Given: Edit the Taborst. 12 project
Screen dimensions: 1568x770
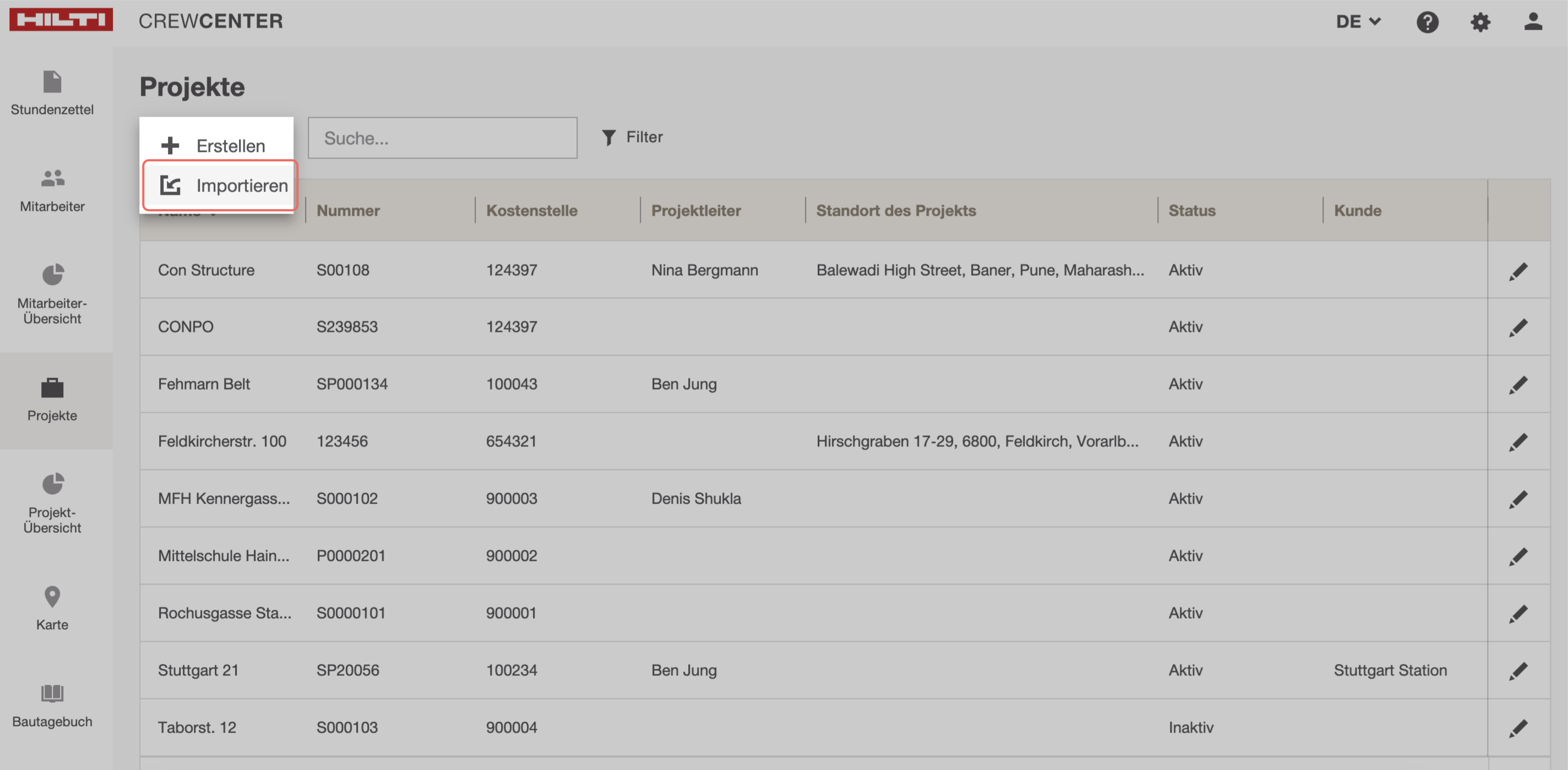Looking at the screenshot, I should (x=1518, y=728).
